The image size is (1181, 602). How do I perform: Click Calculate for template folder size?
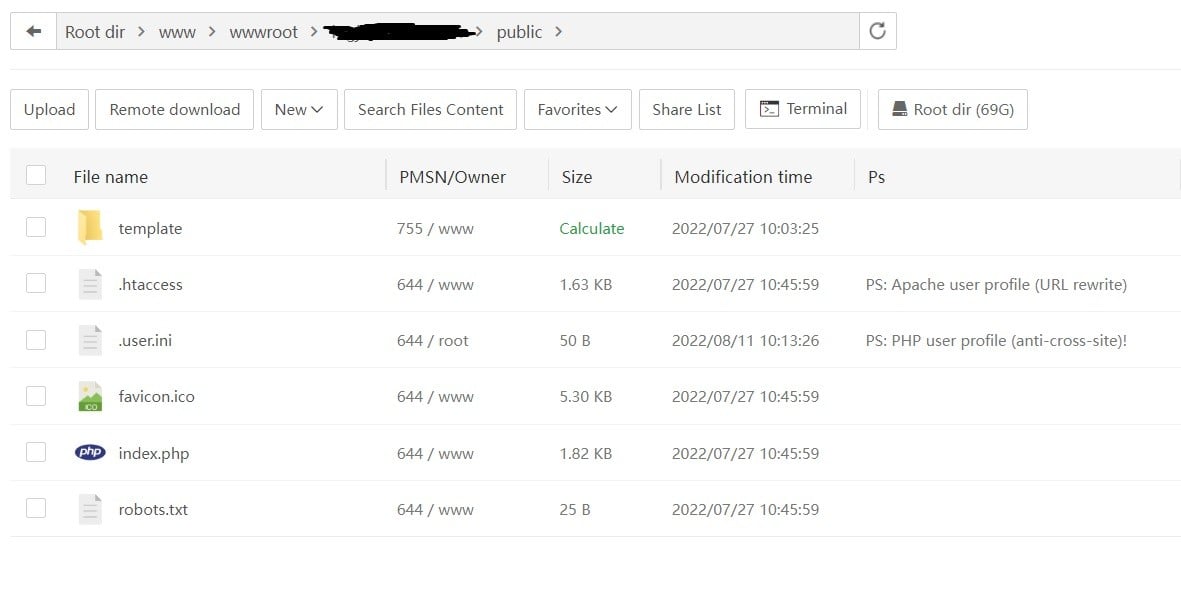[x=591, y=229]
